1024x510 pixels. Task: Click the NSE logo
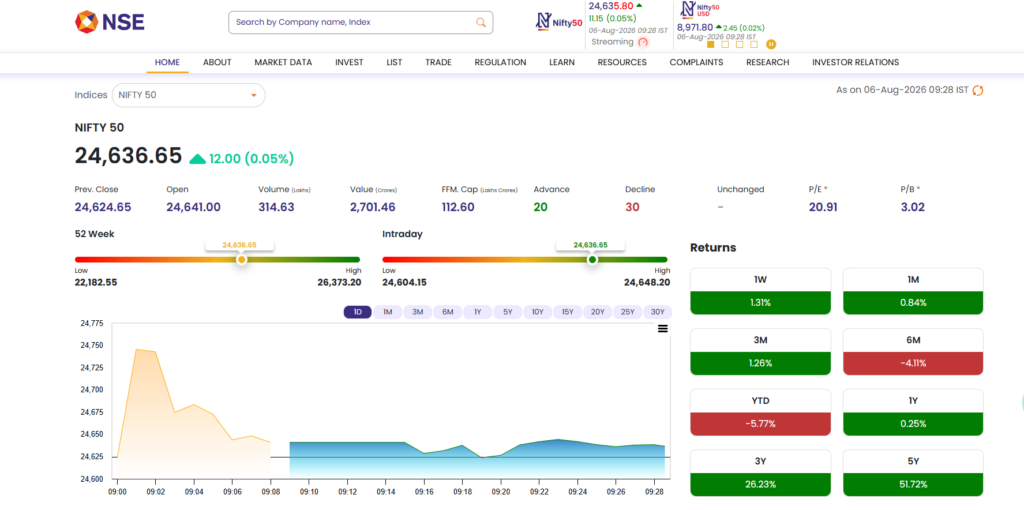pyautogui.click(x=110, y=22)
